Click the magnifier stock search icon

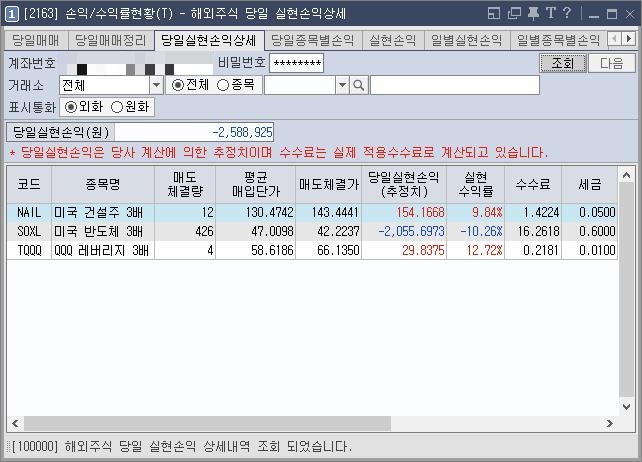click(359, 85)
